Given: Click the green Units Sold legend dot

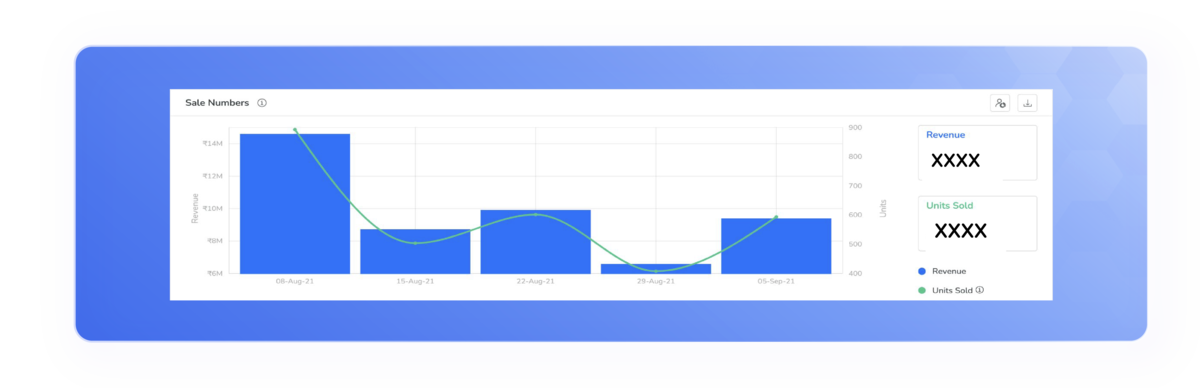Looking at the screenshot, I should [x=921, y=291].
